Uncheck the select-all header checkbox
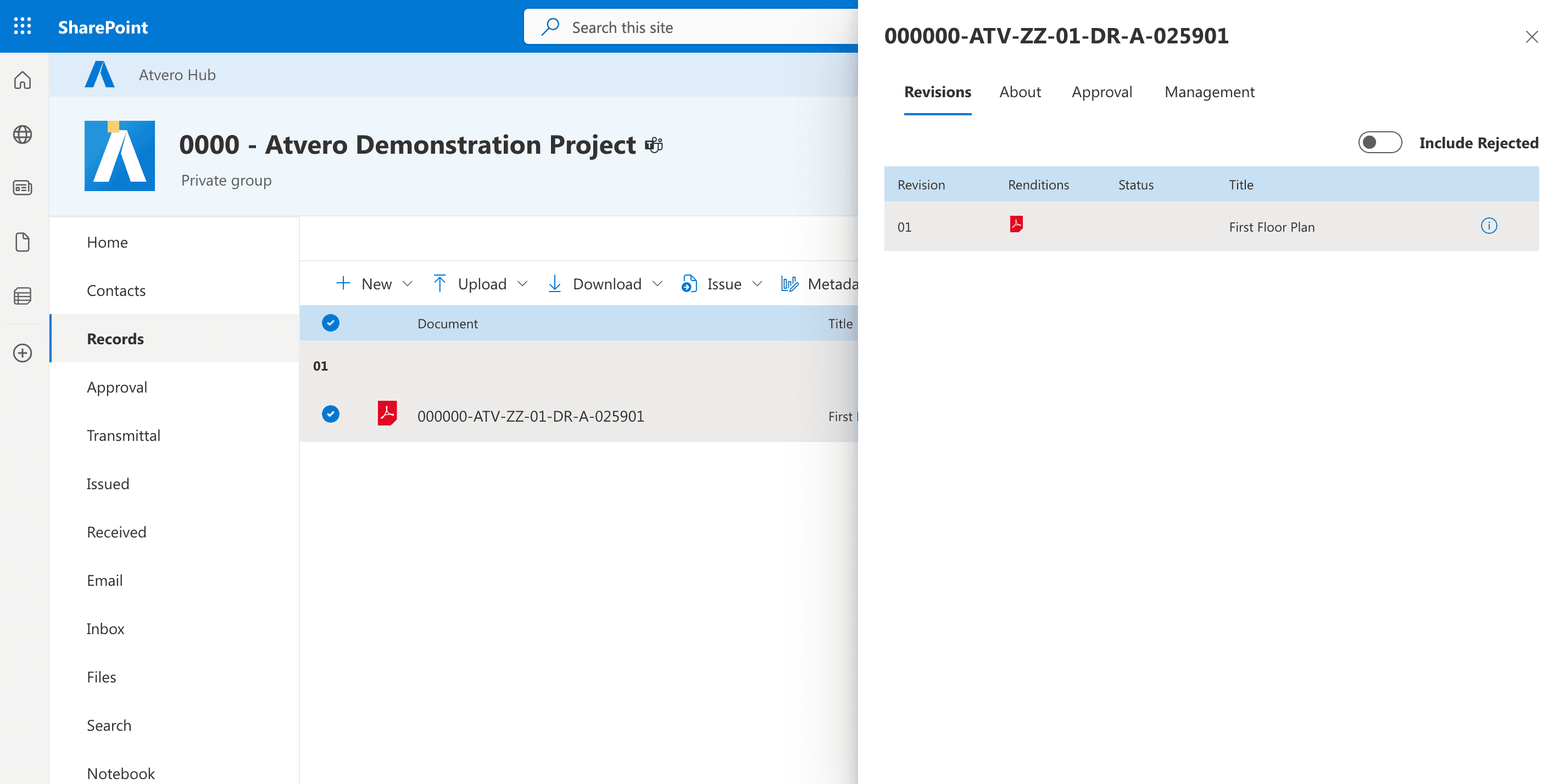 point(331,323)
